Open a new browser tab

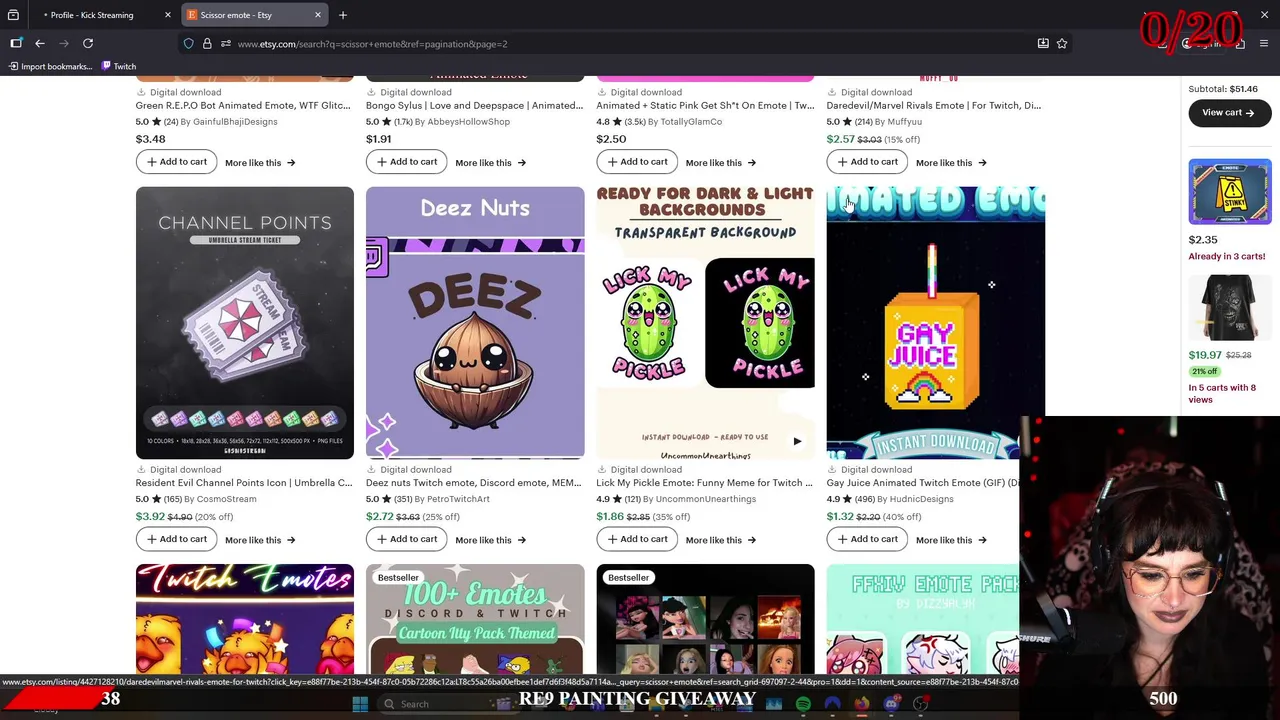(x=343, y=15)
